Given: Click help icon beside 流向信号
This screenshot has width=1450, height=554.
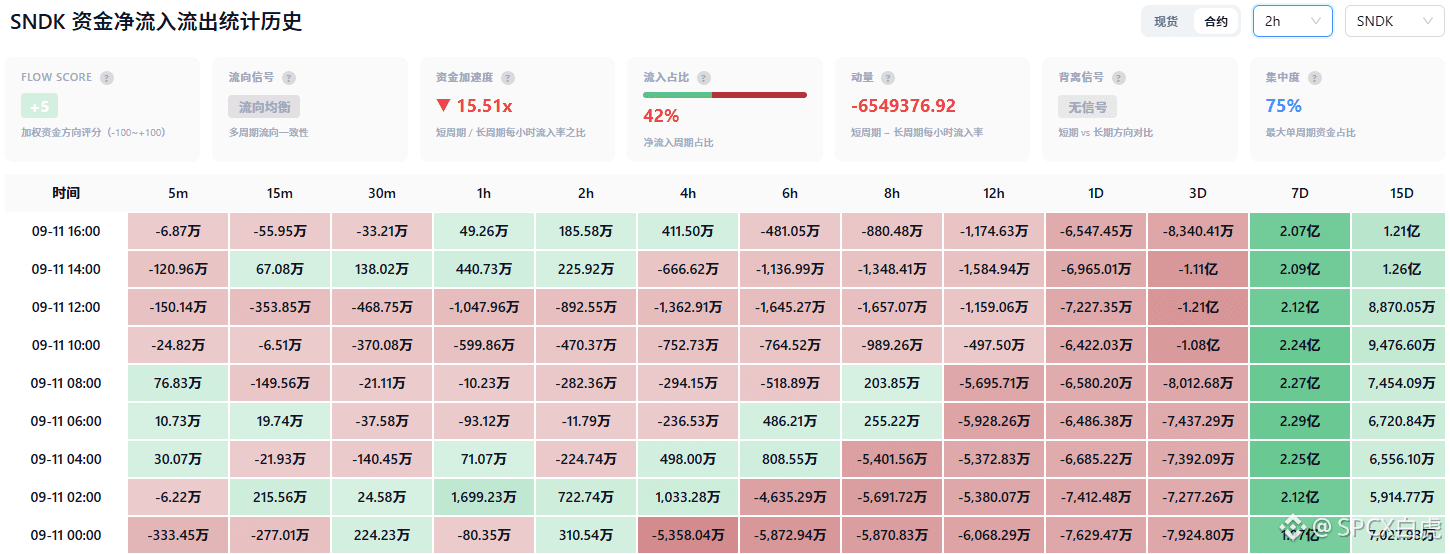Looking at the screenshot, I should [x=289, y=78].
